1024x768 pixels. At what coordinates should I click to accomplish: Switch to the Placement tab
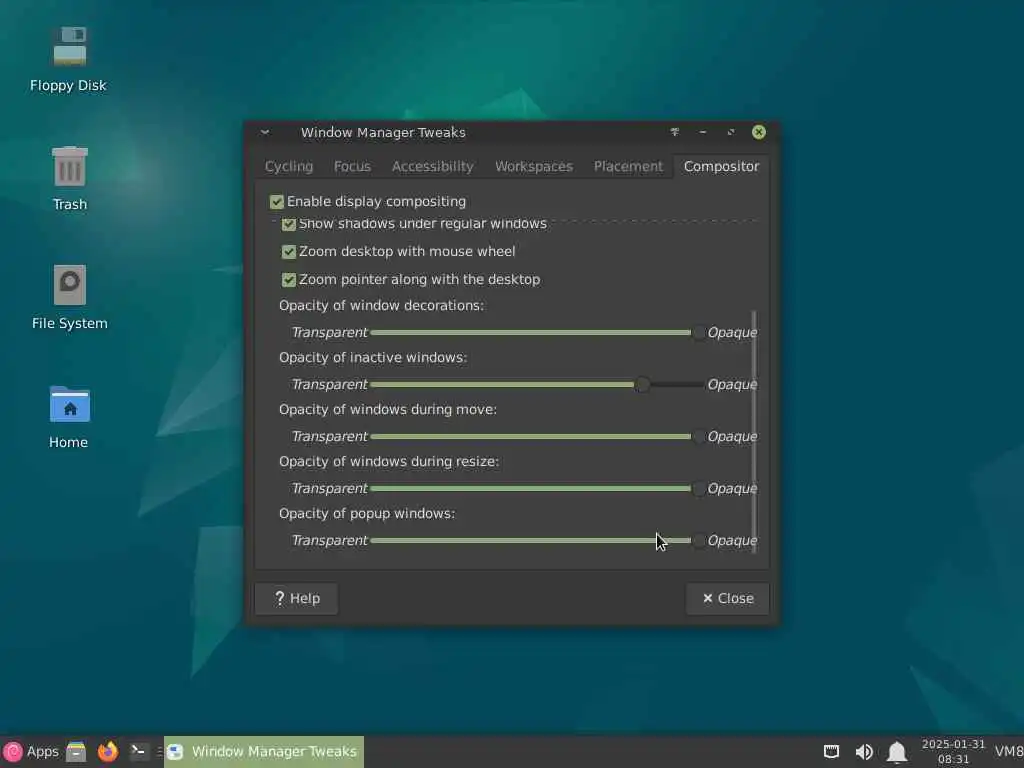coord(628,167)
